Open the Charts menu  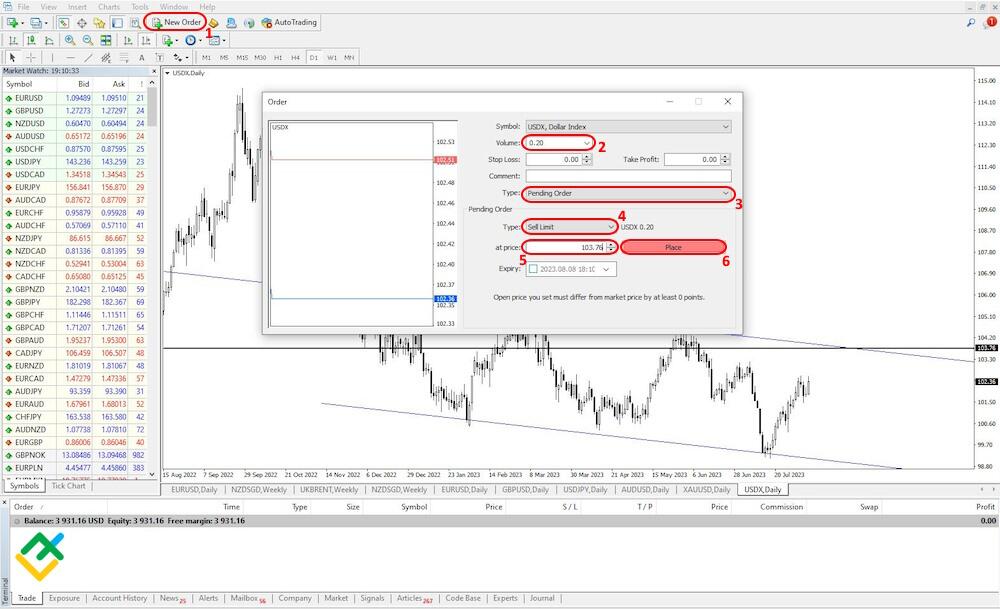pyautogui.click(x=109, y=6)
